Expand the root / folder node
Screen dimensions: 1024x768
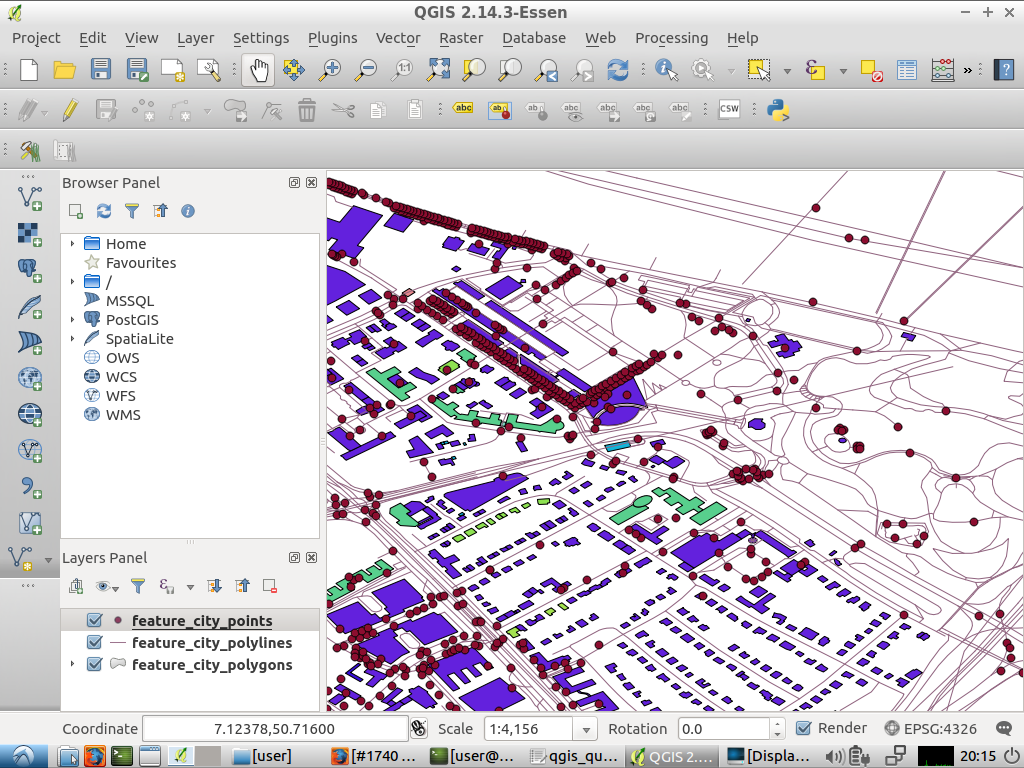[x=72, y=281]
